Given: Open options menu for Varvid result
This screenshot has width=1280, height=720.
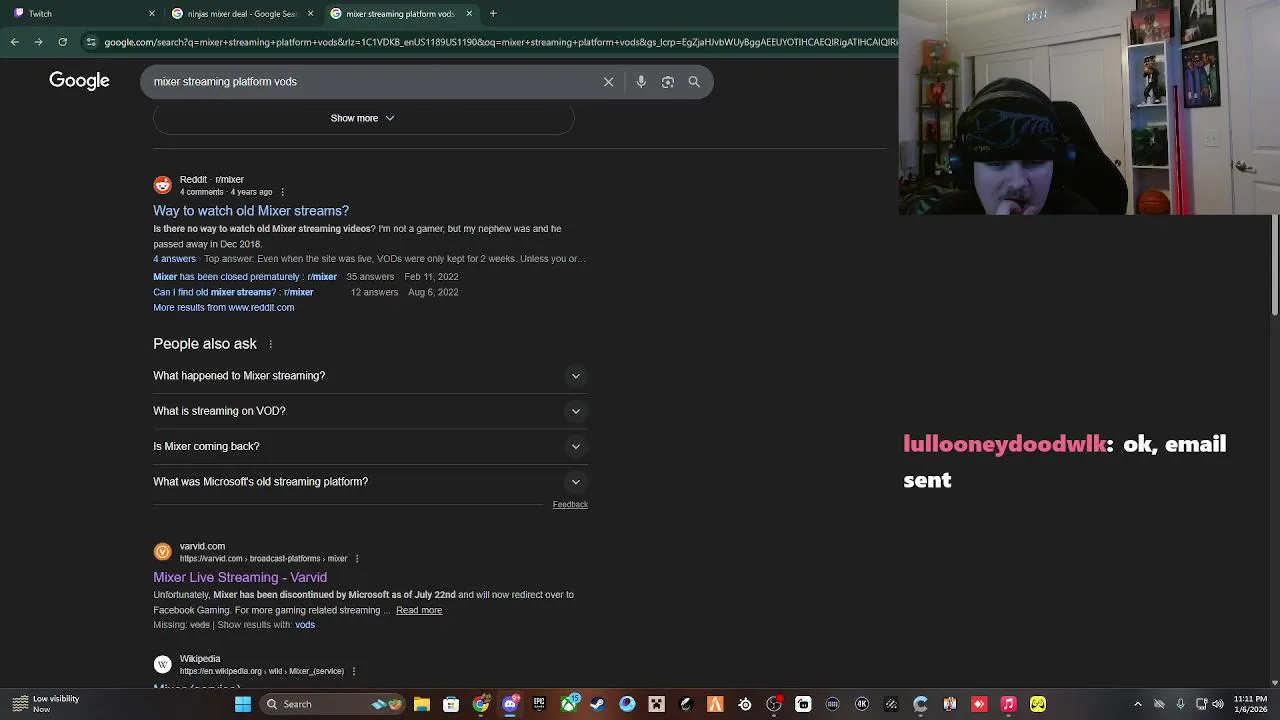Looking at the screenshot, I should (357, 559).
